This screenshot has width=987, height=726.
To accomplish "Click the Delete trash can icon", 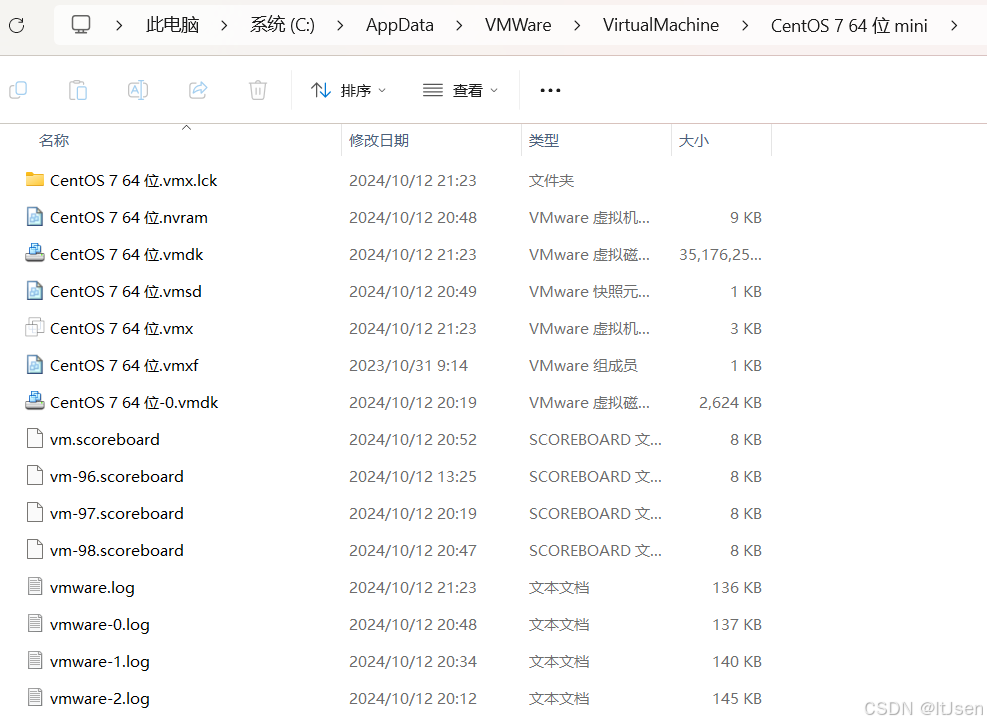I will point(257,90).
